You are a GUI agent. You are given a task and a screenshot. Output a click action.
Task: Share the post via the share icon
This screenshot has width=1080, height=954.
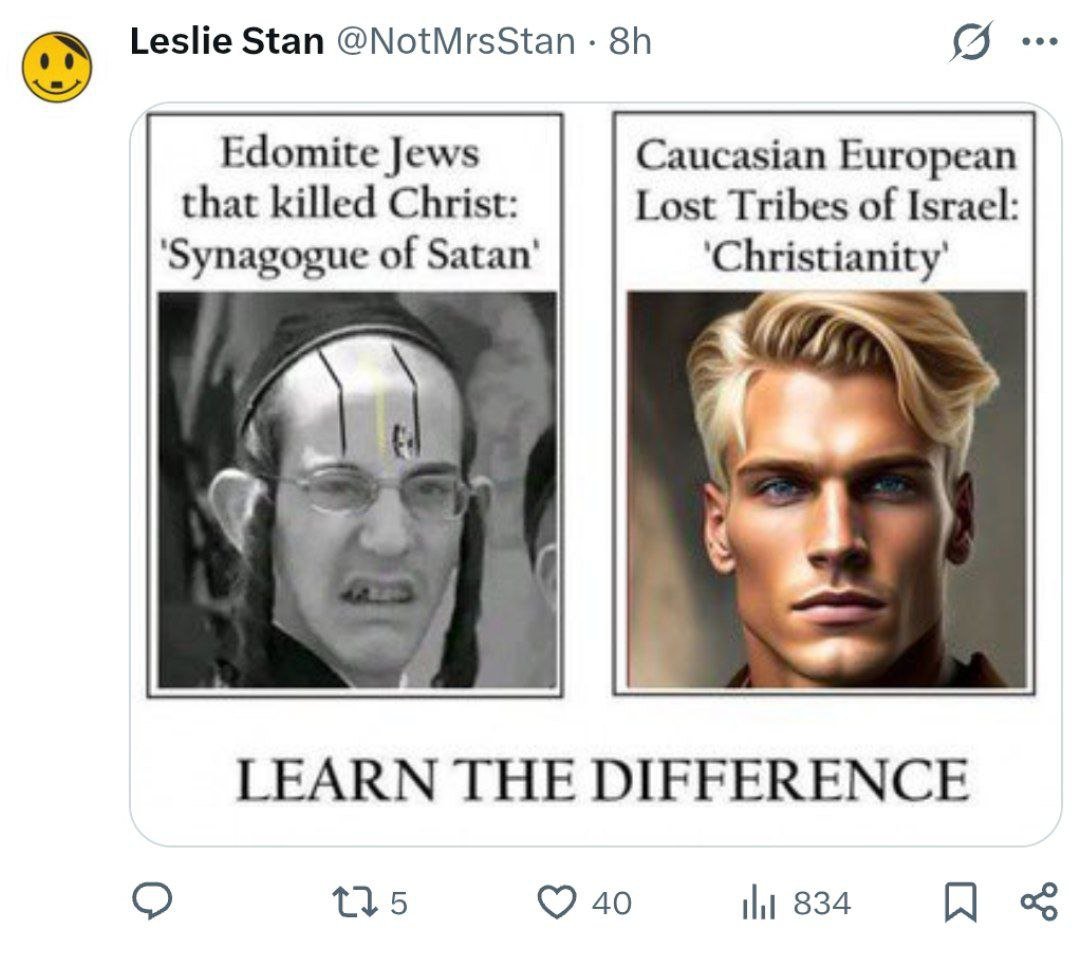1039,902
